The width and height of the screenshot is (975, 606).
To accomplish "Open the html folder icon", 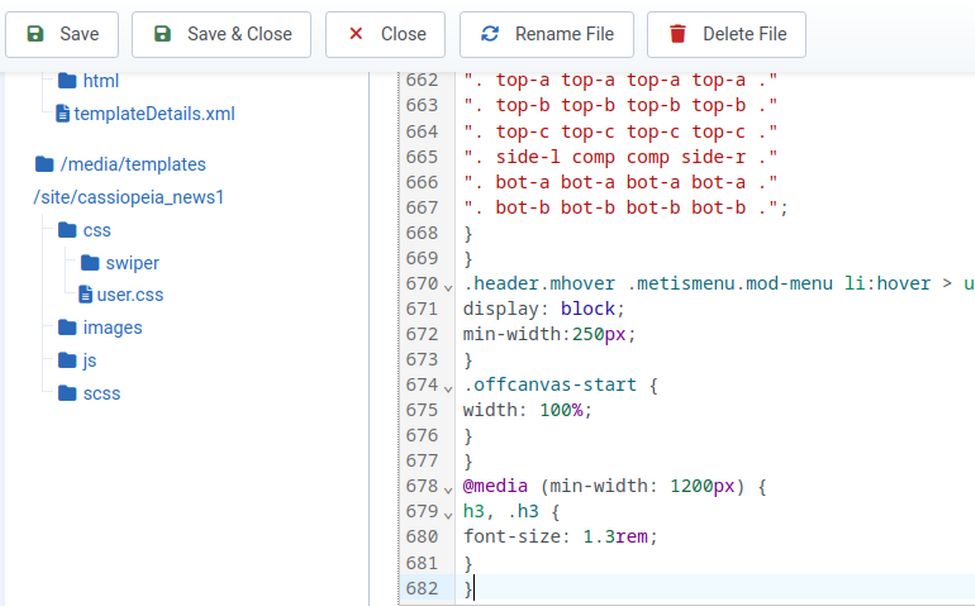I will [x=67, y=81].
